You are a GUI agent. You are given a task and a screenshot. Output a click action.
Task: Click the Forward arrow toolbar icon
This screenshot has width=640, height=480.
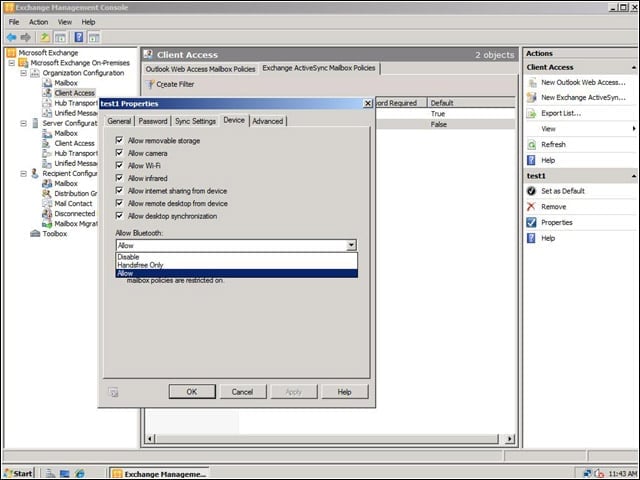25,38
